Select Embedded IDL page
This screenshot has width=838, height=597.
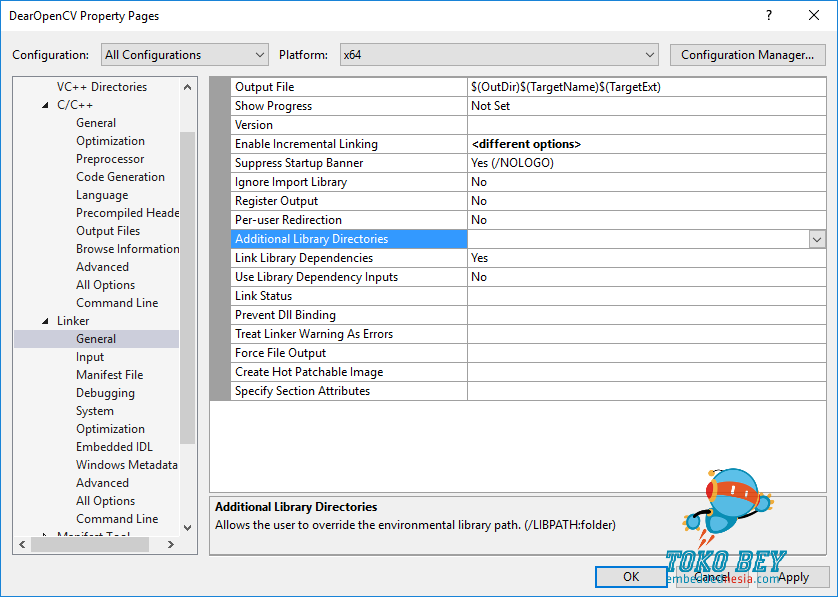[114, 447]
